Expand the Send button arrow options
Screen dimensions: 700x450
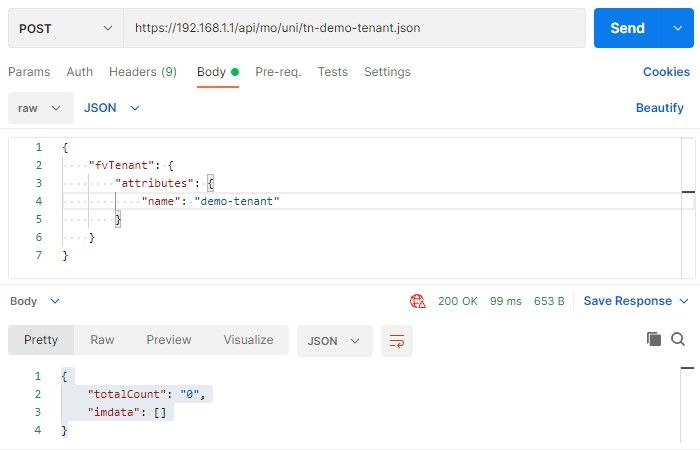(678, 28)
